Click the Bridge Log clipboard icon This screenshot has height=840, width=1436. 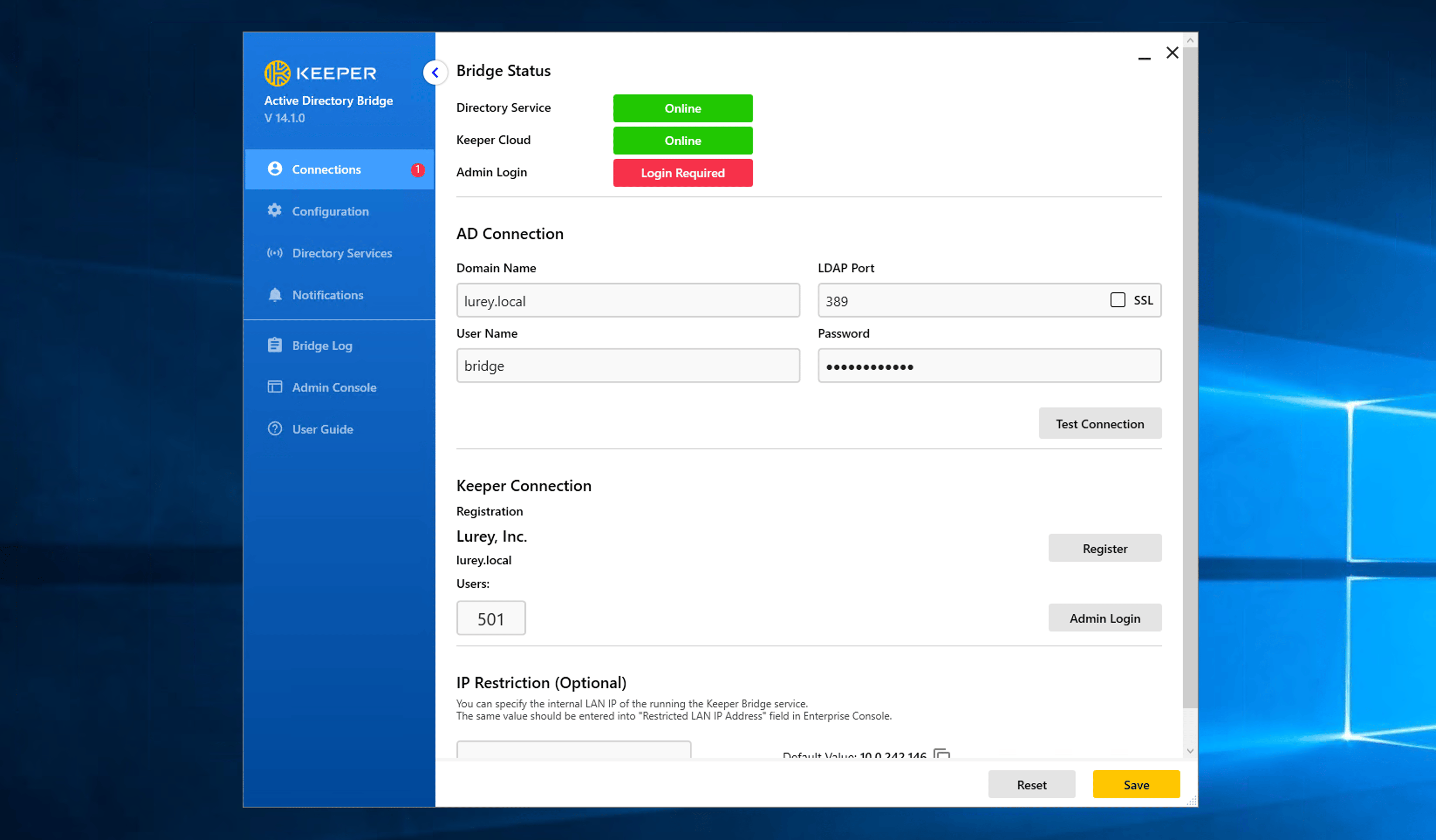point(275,345)
